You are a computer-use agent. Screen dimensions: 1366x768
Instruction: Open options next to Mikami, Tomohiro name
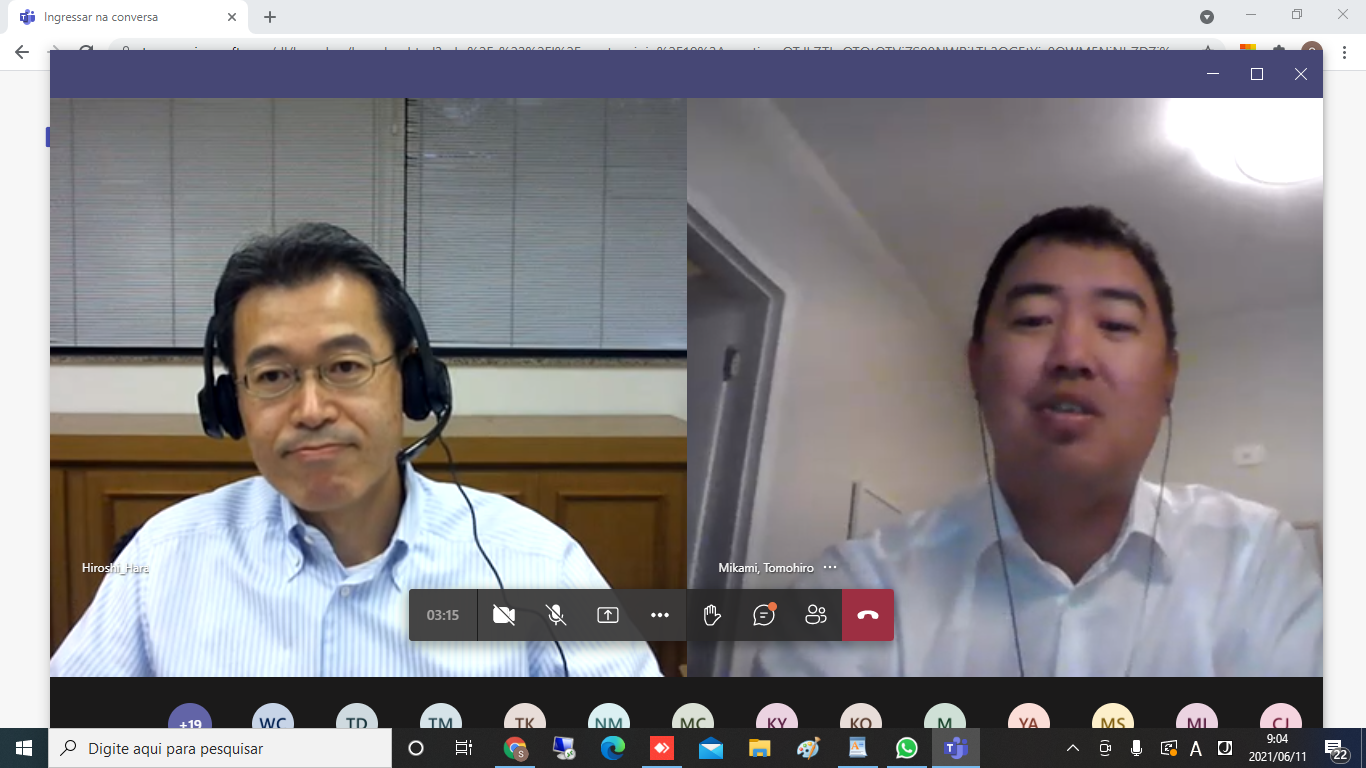(x=830, y=567)
